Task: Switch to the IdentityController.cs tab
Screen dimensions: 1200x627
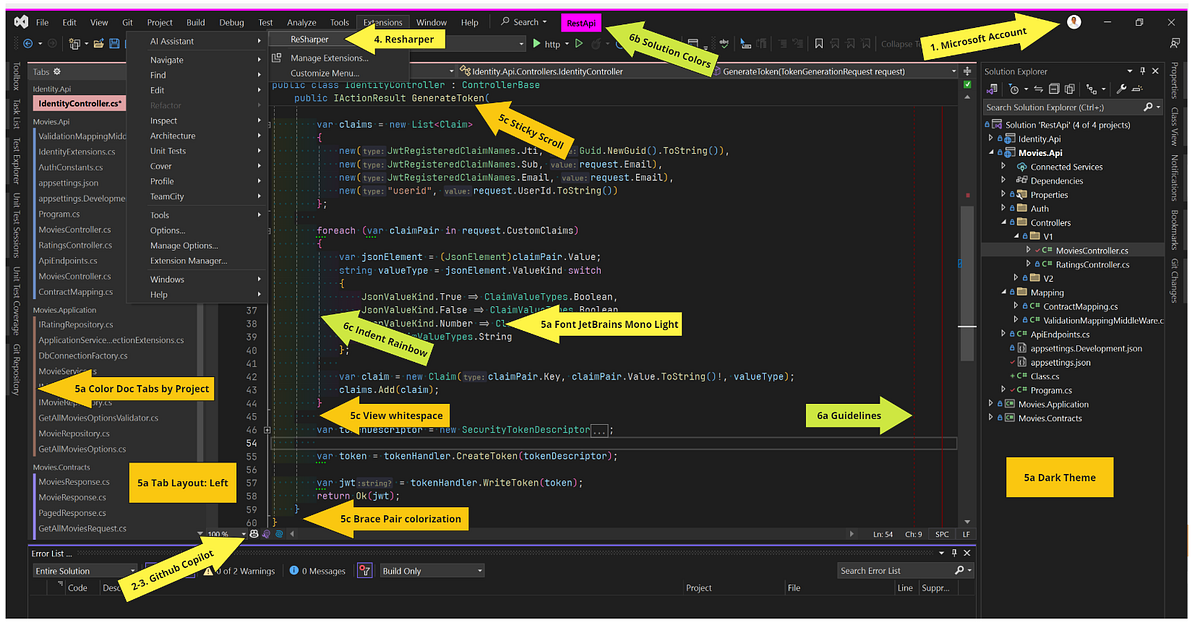Action: point(79,102)
